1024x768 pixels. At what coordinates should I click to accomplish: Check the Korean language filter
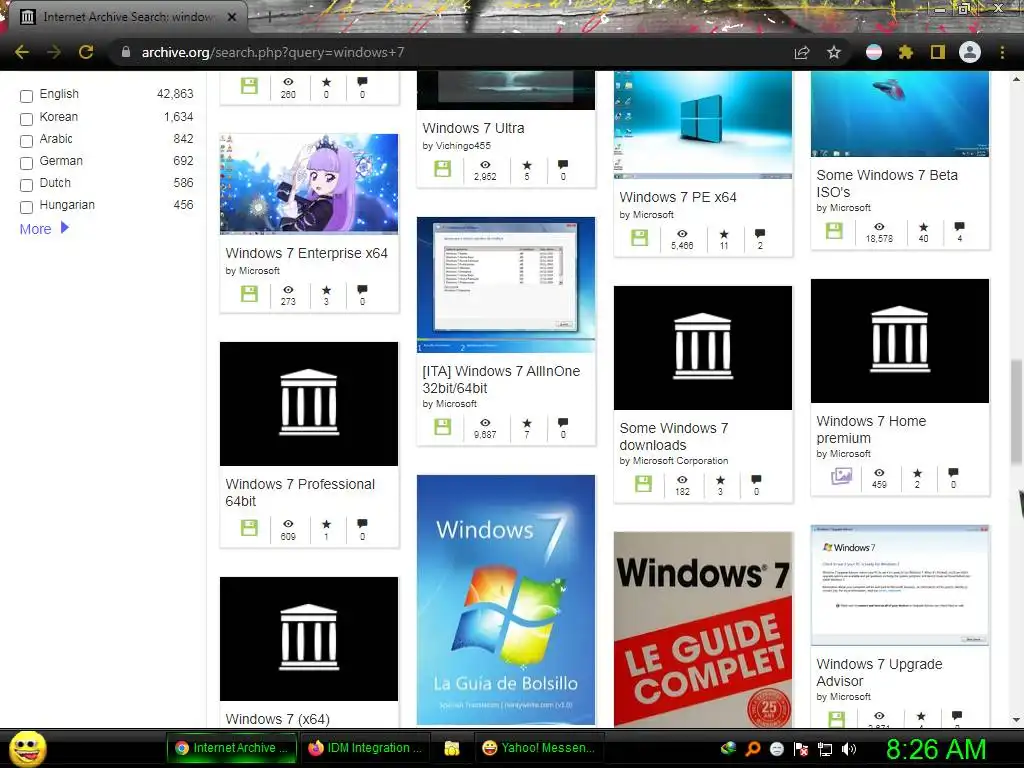[x=26, y=119]
